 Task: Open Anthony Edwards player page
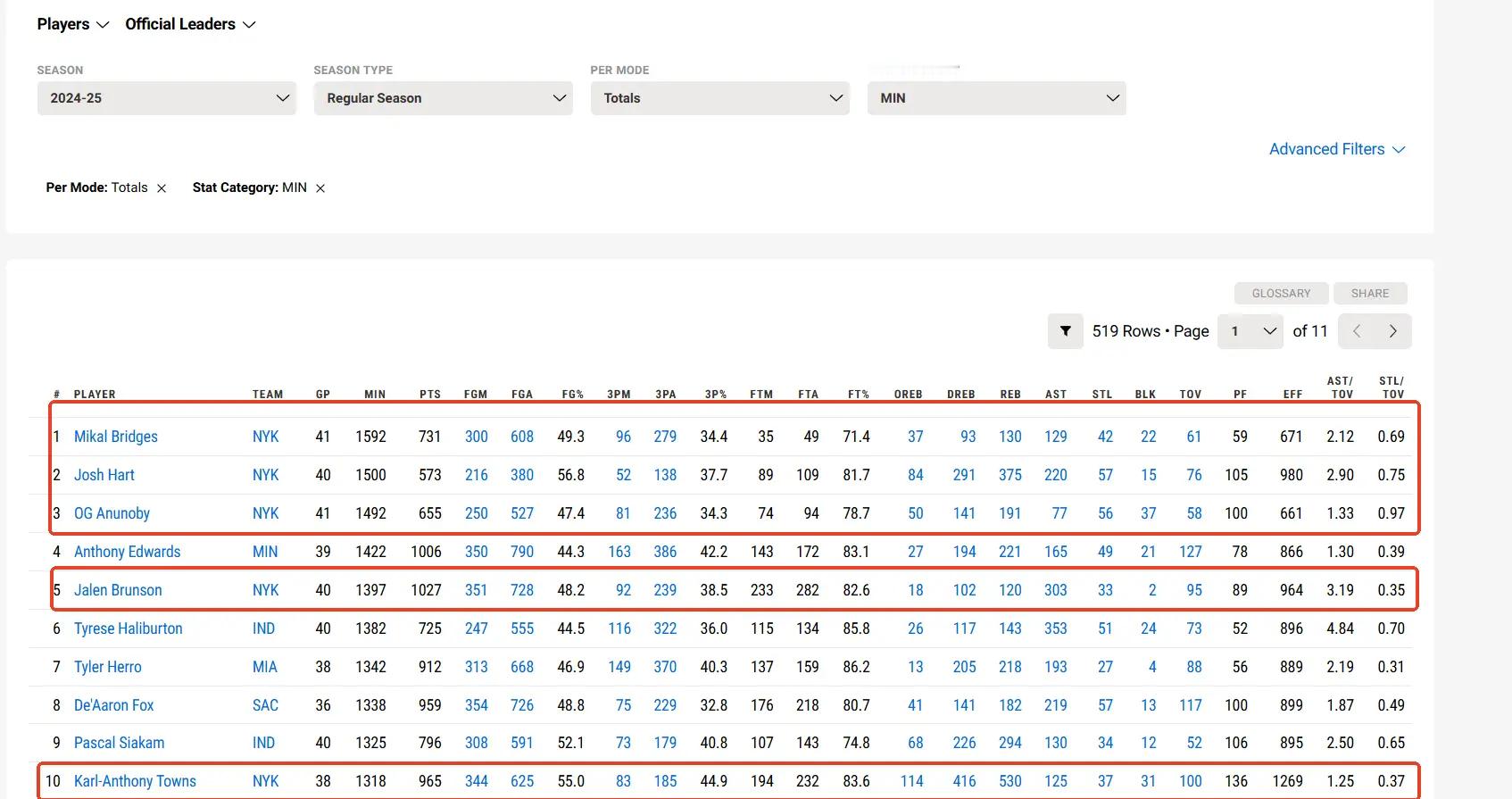point(127,552)
